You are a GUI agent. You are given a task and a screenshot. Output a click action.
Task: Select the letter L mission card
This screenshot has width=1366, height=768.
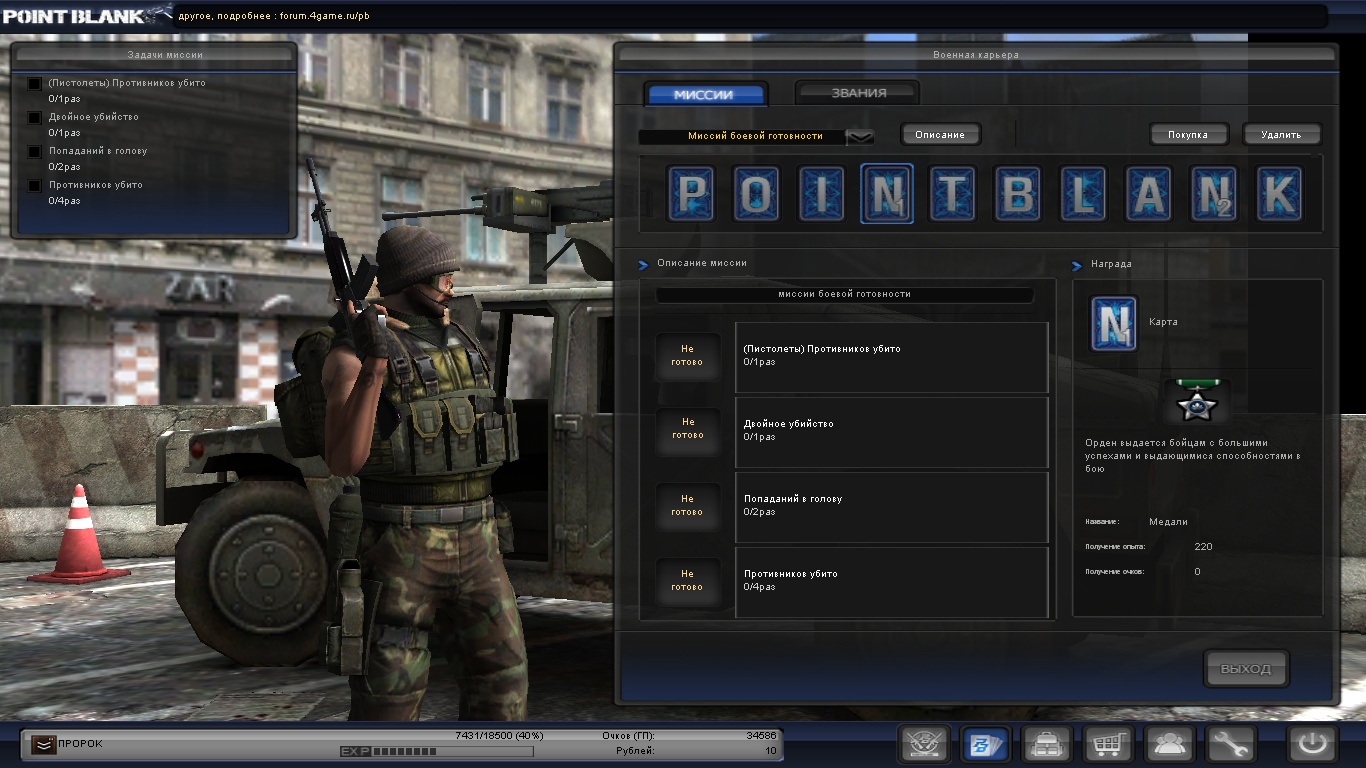1083,193
